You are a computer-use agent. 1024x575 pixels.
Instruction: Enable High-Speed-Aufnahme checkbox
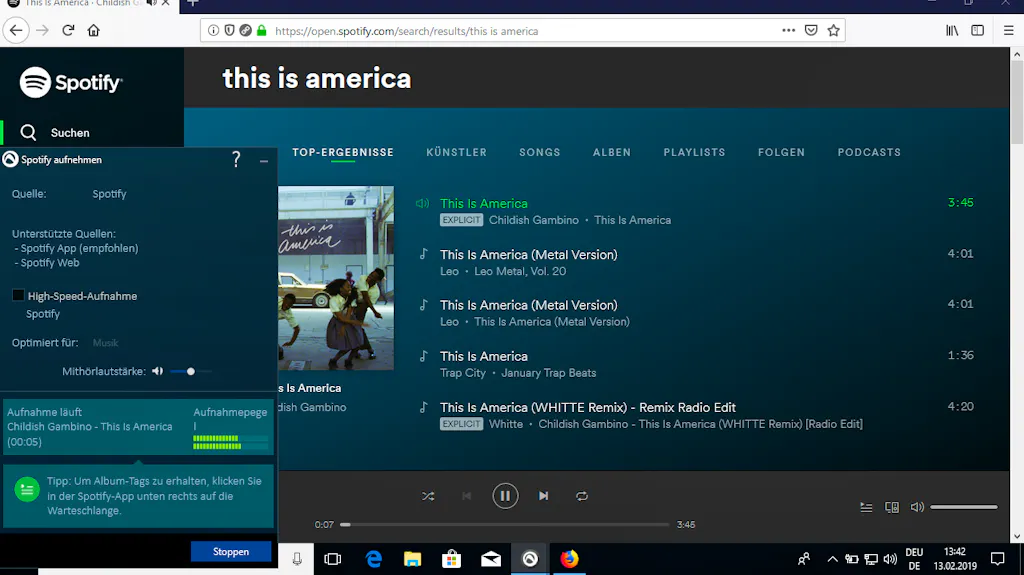point(18,295)
